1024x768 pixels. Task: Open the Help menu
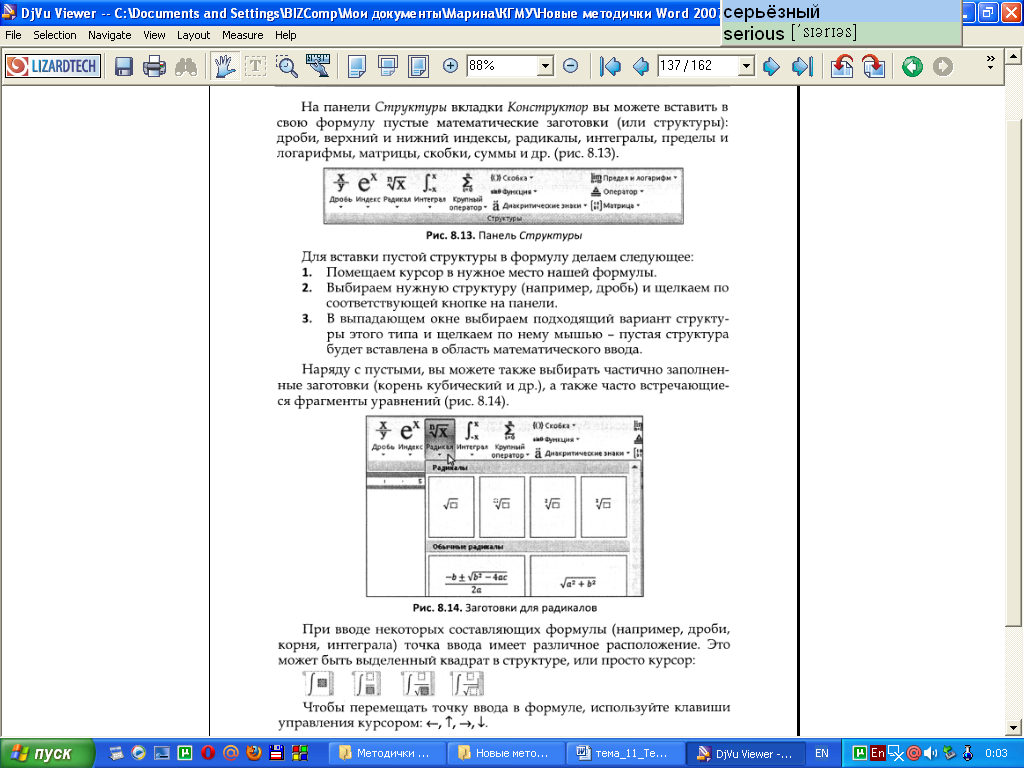pos(285,35)
